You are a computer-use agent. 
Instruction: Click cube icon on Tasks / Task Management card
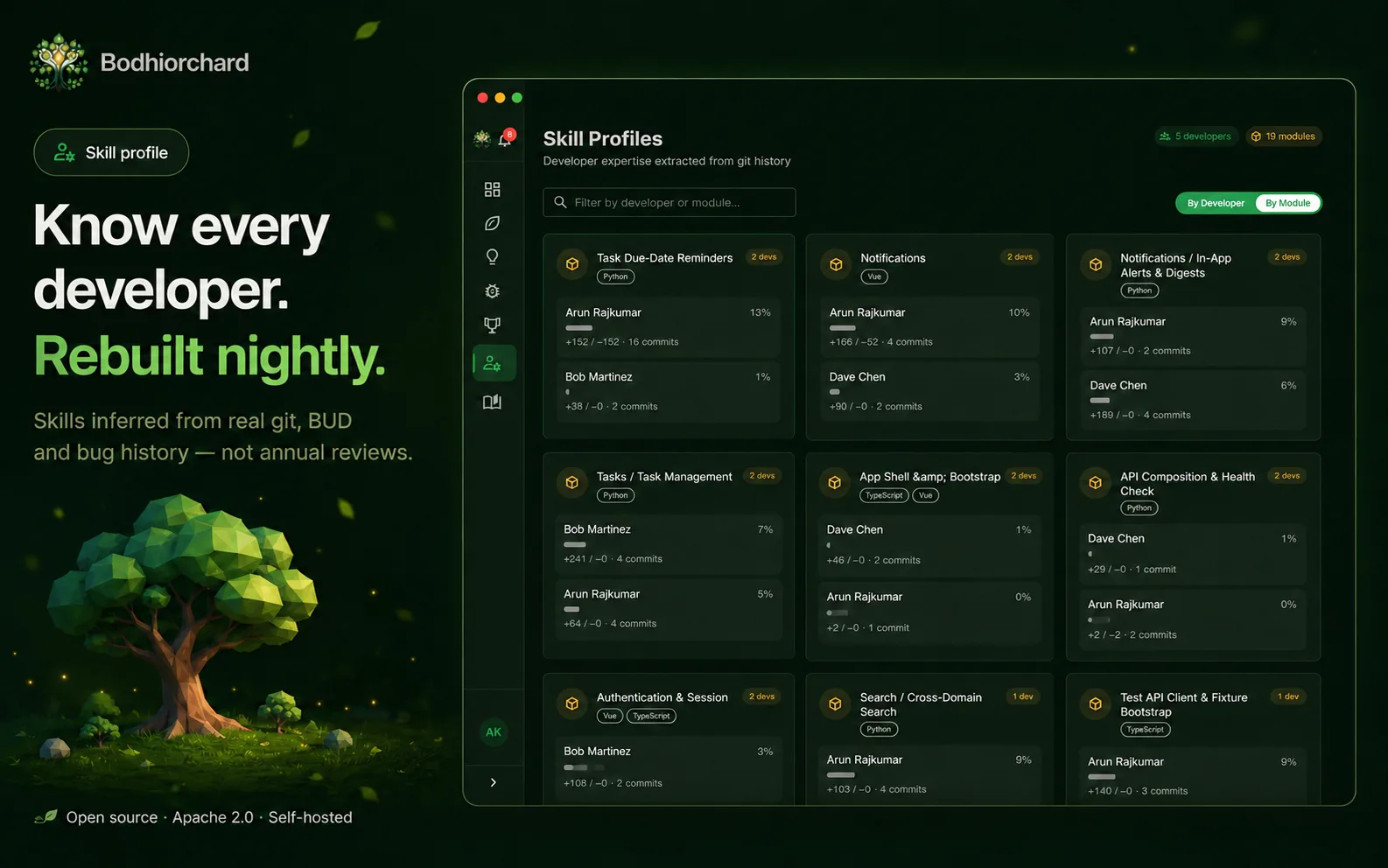coord(572,482)
